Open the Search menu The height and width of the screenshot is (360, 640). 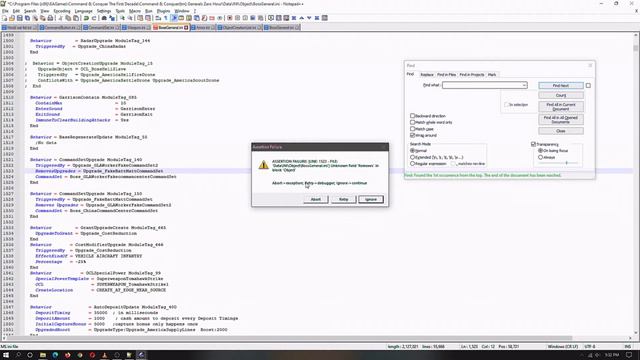(30, 11)
